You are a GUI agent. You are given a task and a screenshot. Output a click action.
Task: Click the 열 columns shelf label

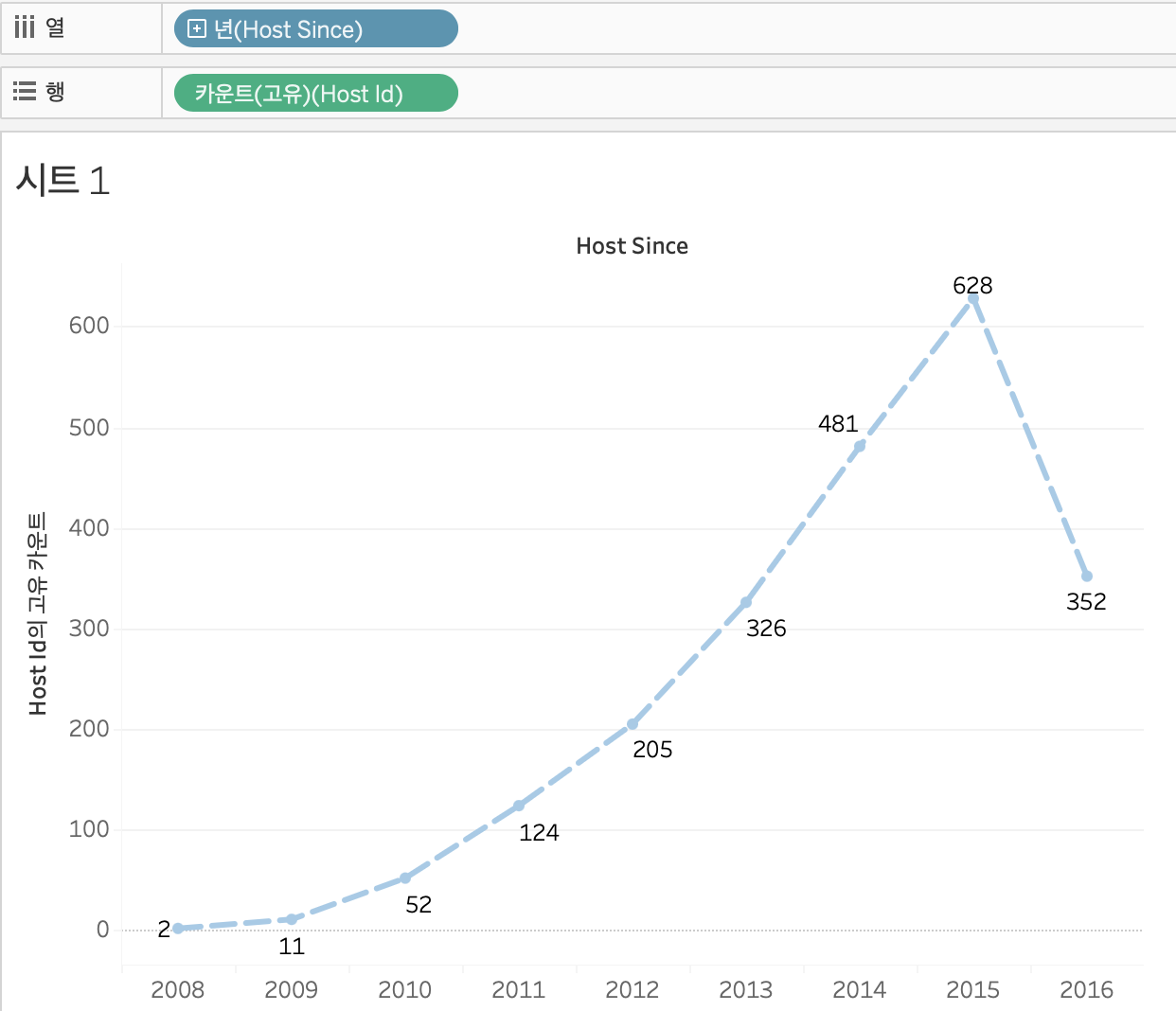56,27
